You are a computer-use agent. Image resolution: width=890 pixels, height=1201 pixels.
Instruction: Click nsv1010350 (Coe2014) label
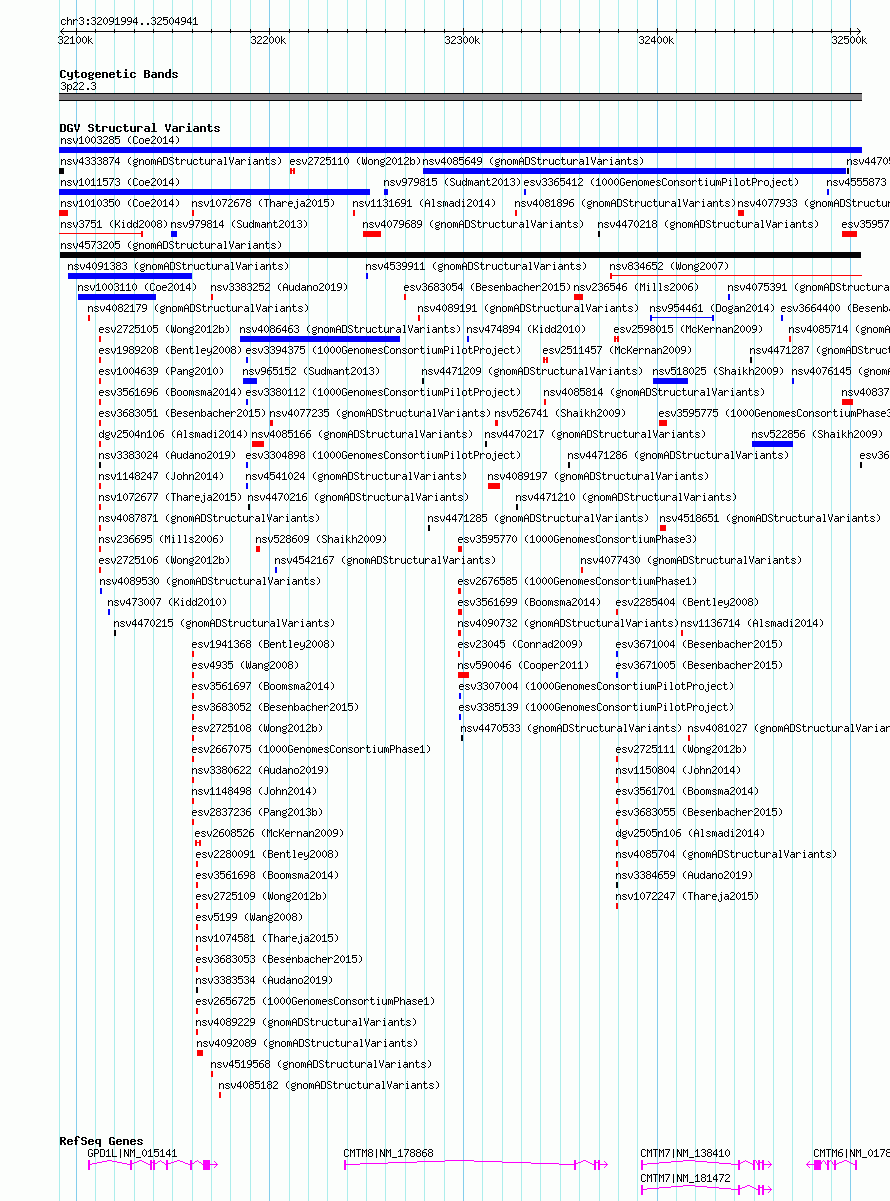click(x=119, y=203)
